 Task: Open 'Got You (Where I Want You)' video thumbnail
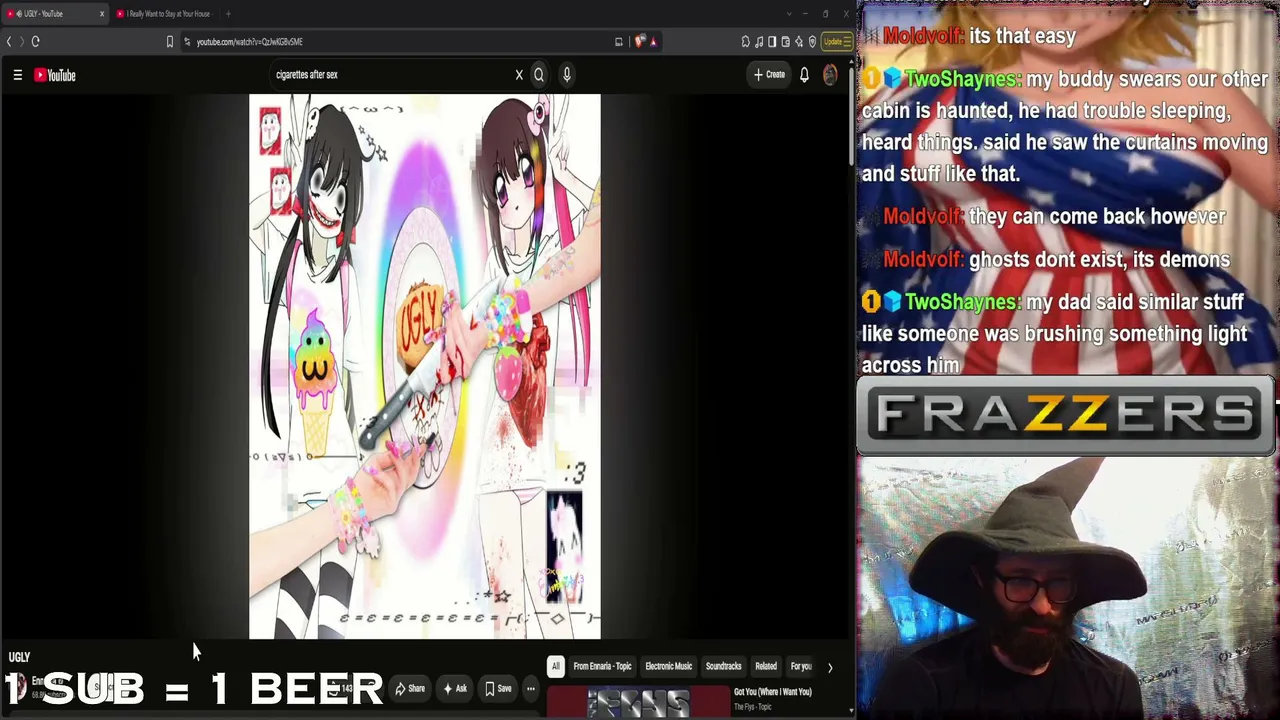pos(639,702)
